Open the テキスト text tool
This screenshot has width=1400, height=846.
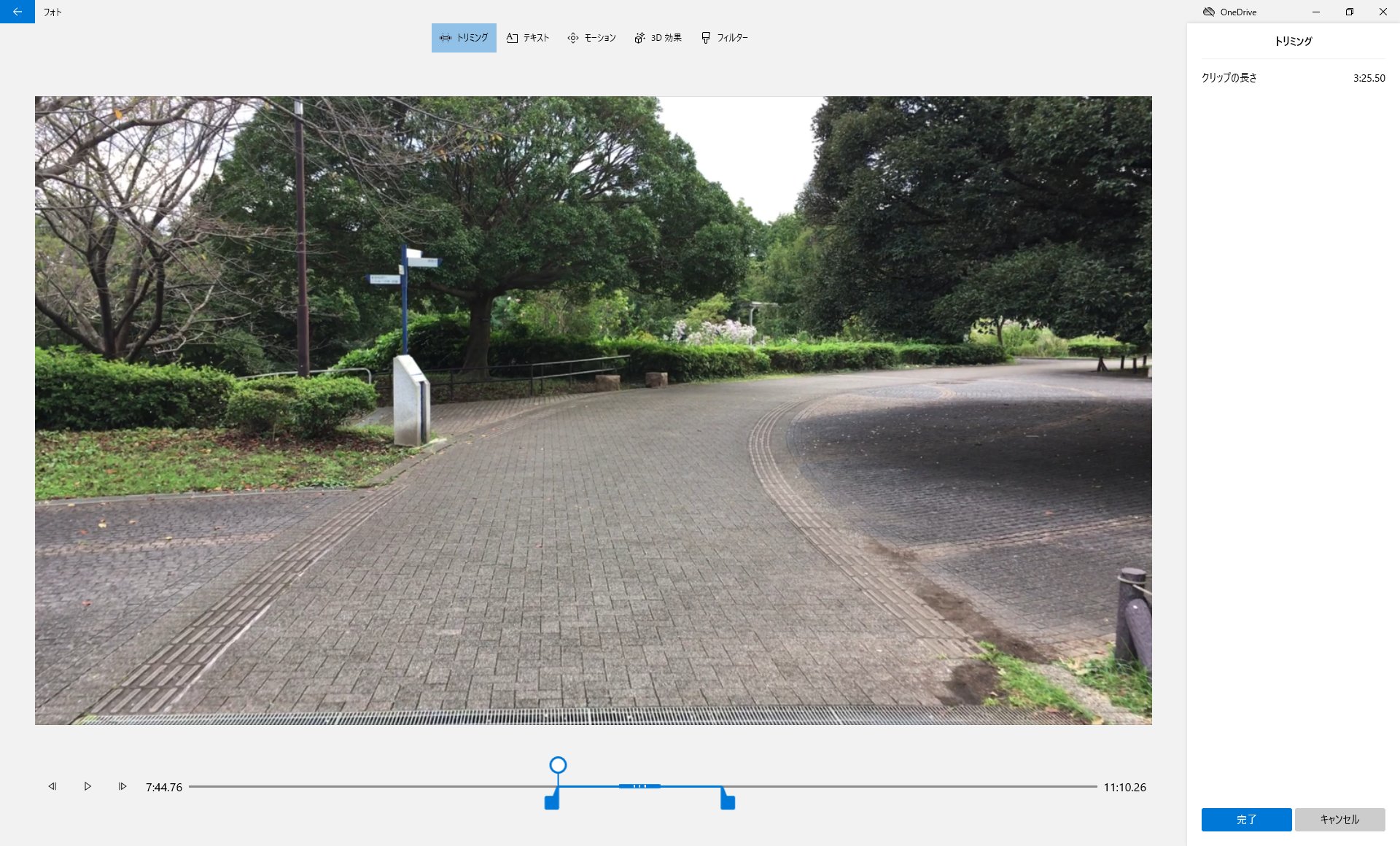coord(528,38)
